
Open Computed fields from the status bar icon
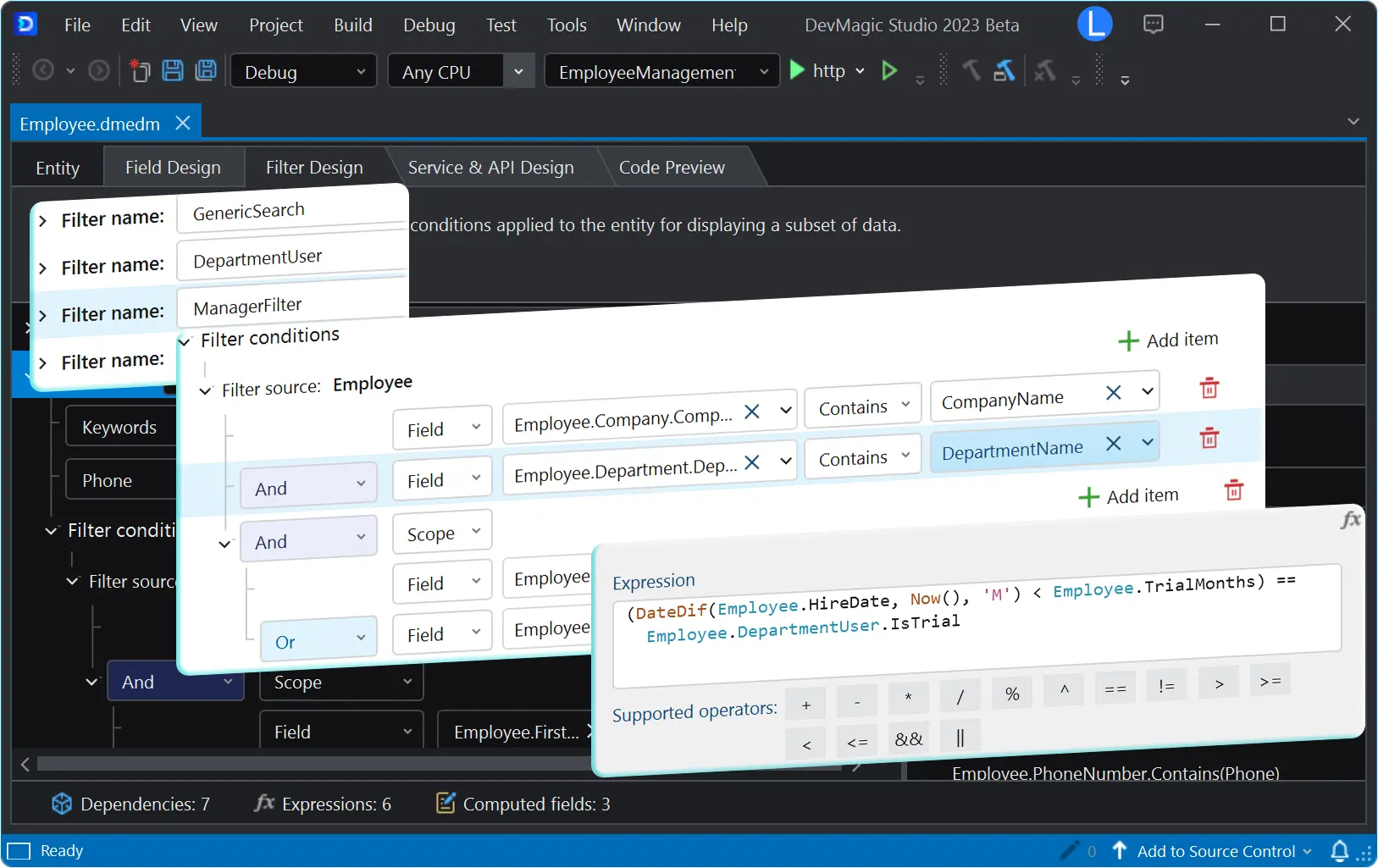click(x=445, y=803)
